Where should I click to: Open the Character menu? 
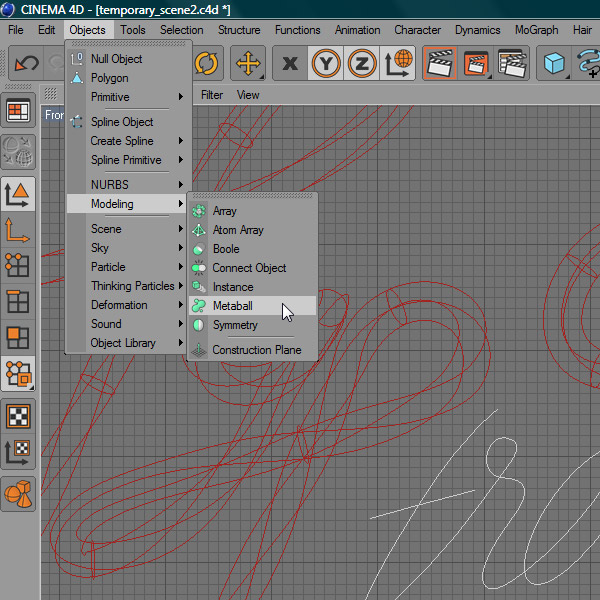[417, 30]
